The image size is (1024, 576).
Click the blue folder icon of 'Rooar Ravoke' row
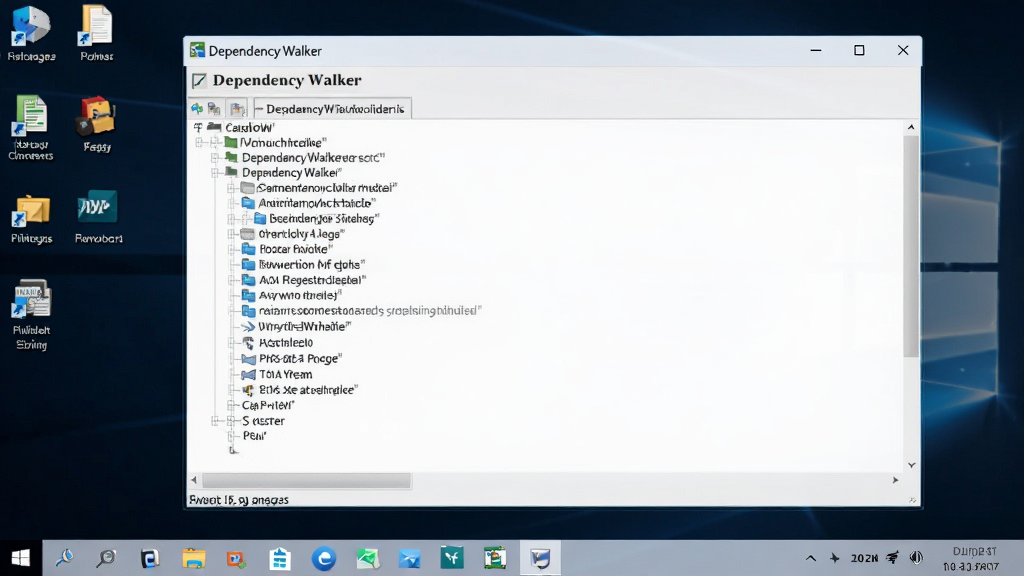click(248, 249)
